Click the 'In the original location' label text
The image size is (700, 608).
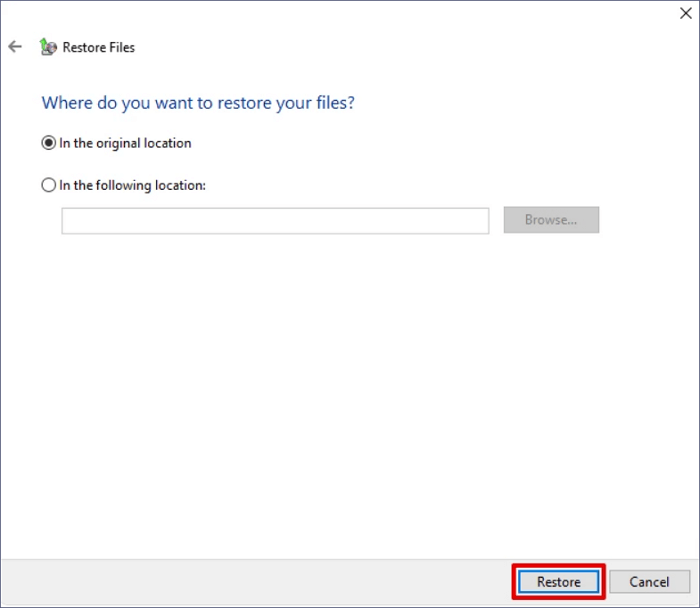(x=125, y=143)
